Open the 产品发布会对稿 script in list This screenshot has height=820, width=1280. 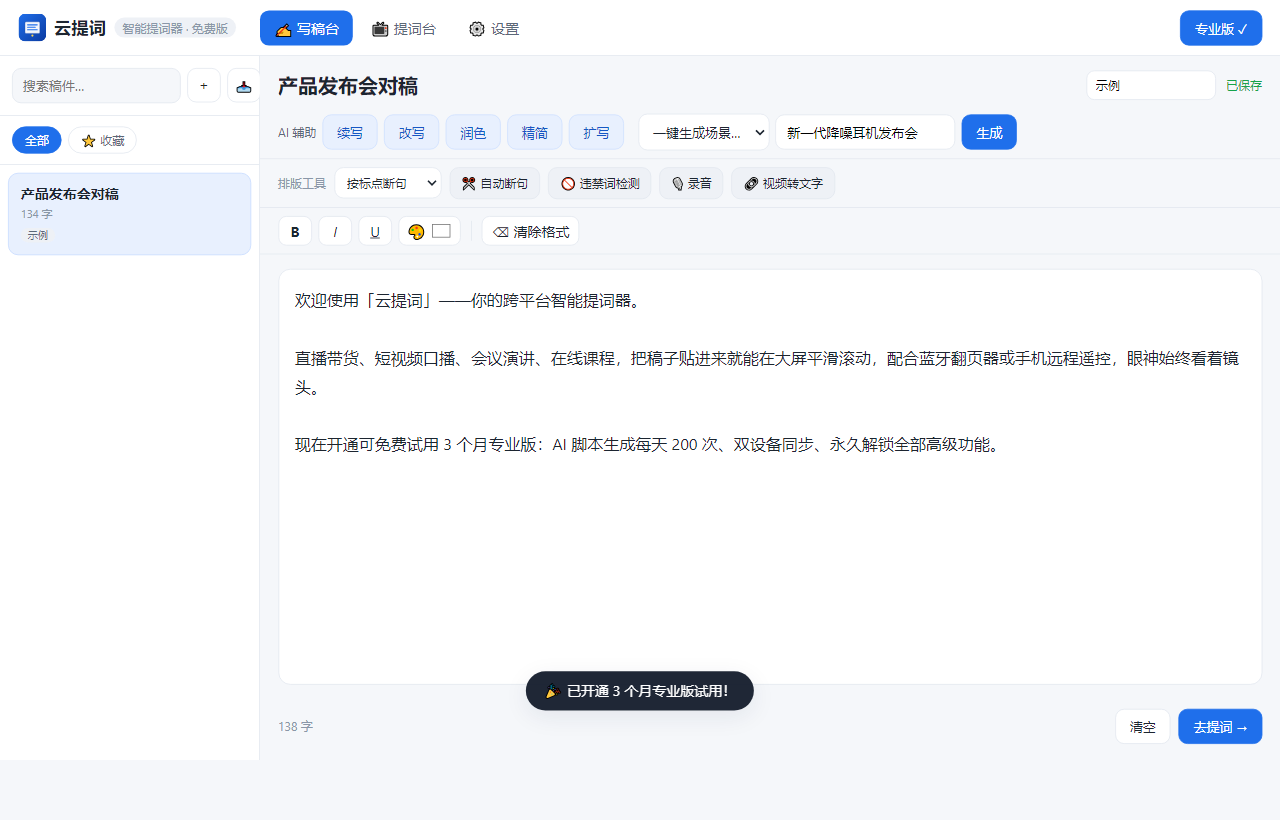tap(129, 214)
